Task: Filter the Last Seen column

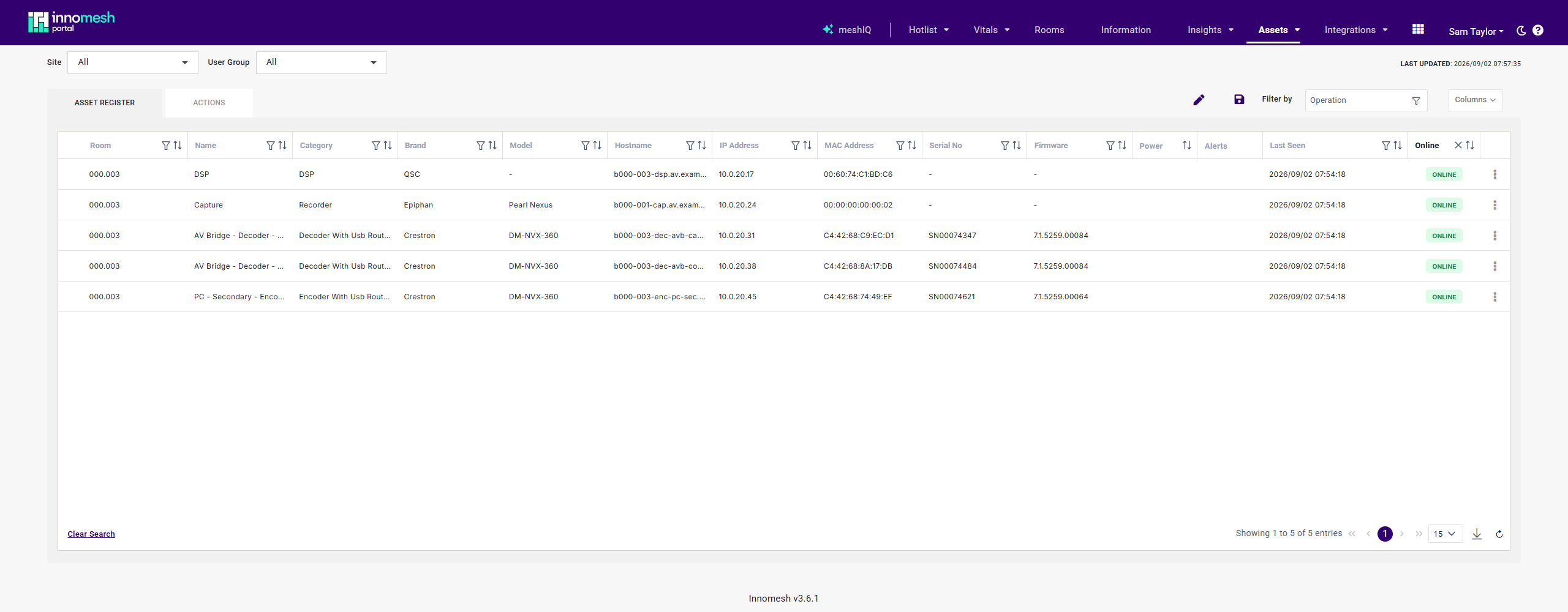Action: pos(1386,146)
